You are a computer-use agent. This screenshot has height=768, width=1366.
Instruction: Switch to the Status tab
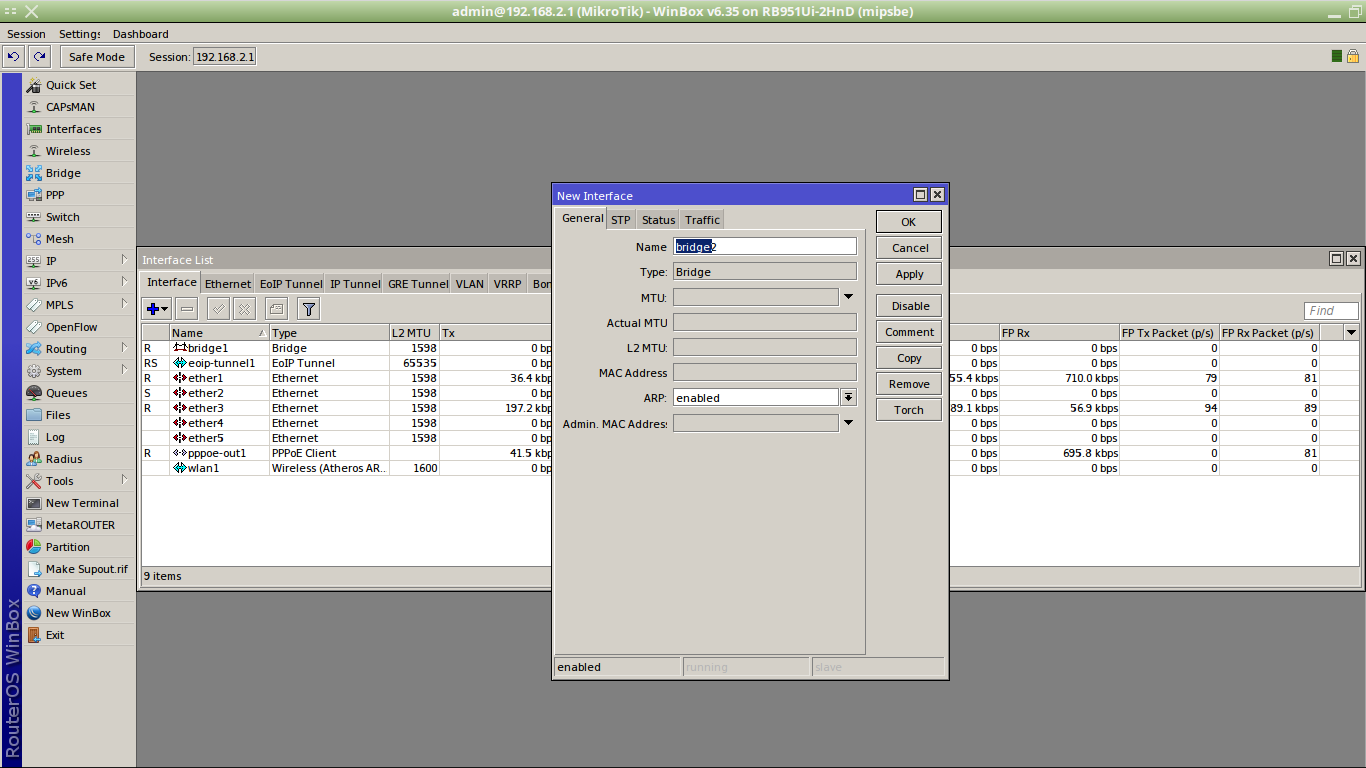[x=658, y=220]
